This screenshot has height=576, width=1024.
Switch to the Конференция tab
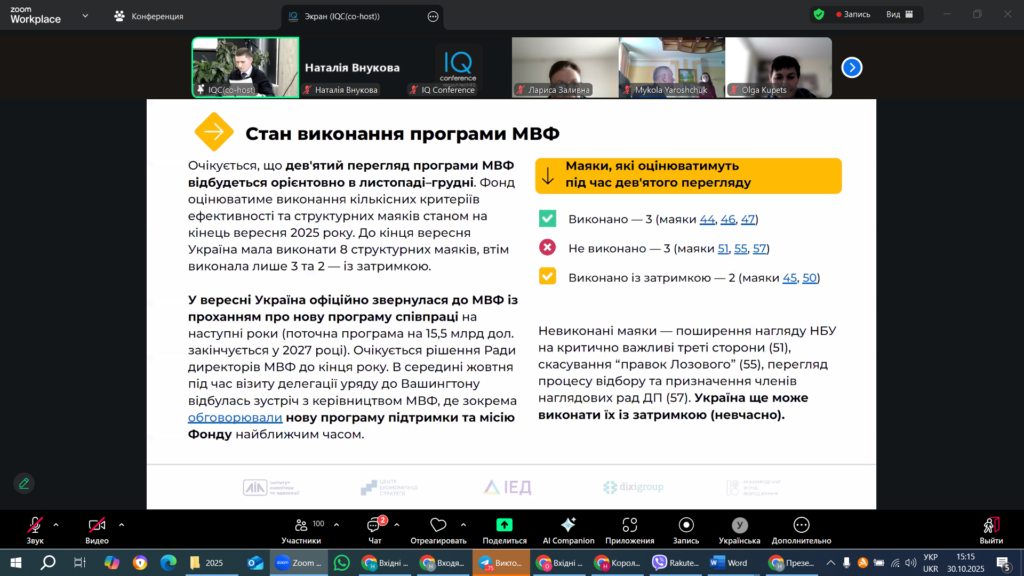click(x=149, y=16)
